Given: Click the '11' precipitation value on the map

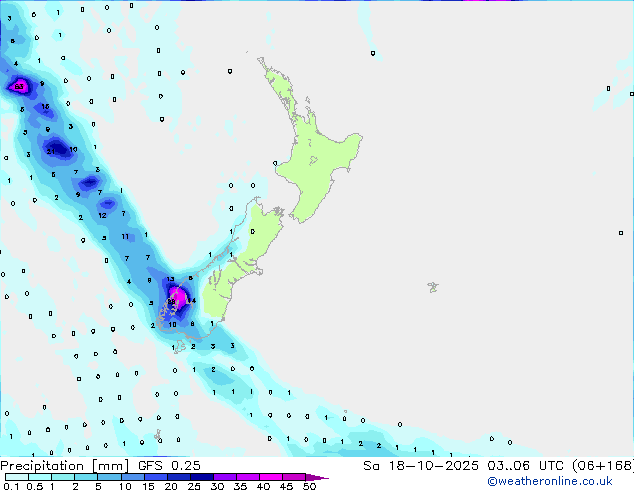Looking at the screenshot, I should click(x=125, y=237).
